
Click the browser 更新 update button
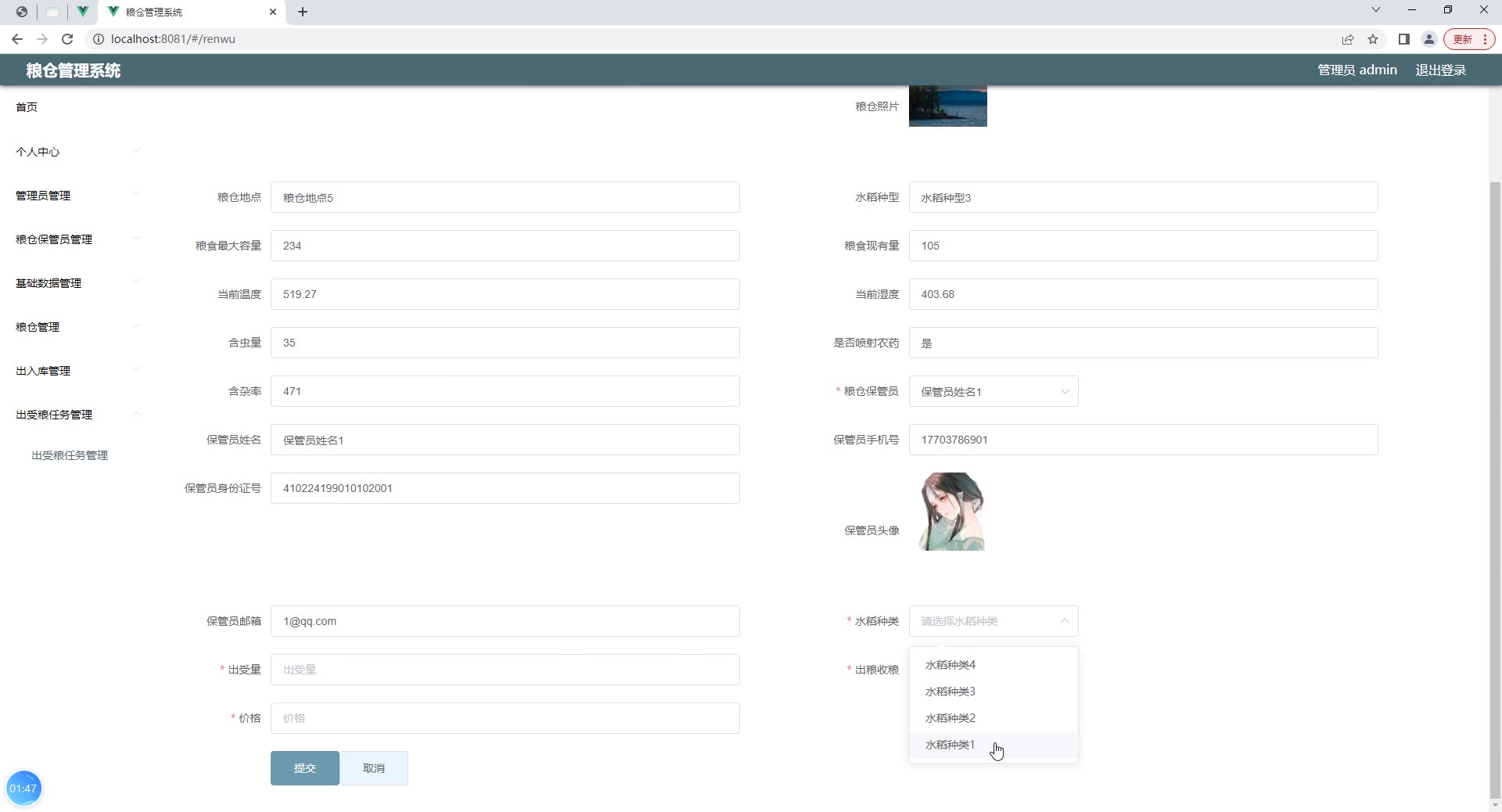click(x=1469, y=39)
